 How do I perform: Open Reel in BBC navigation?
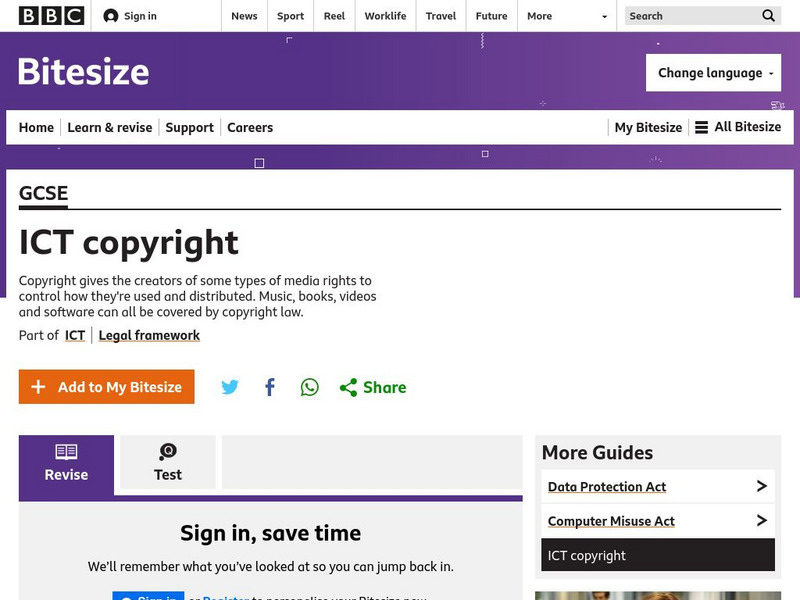point(334,16)
